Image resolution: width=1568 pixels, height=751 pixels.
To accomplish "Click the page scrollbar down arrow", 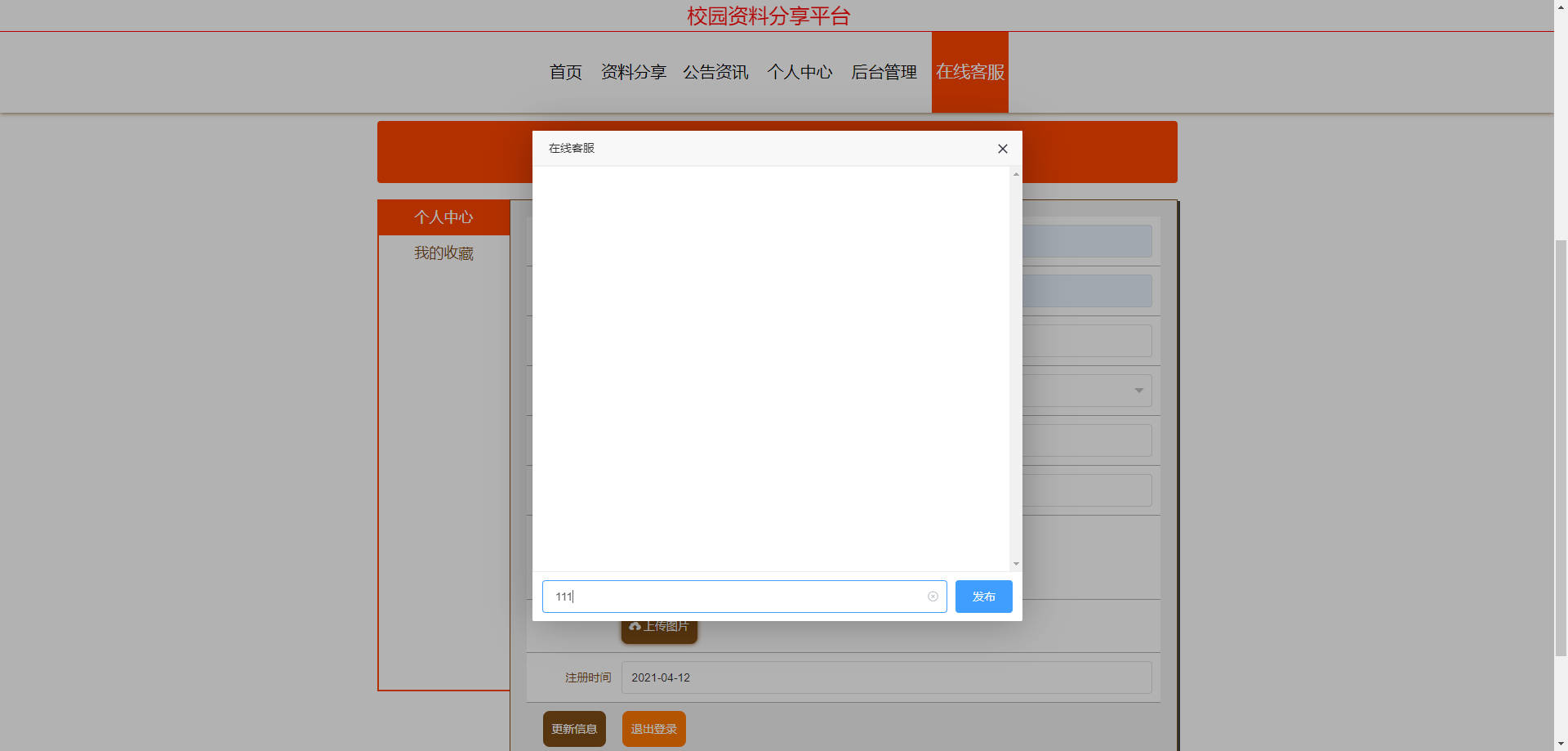I will [x=1561, y=744].
